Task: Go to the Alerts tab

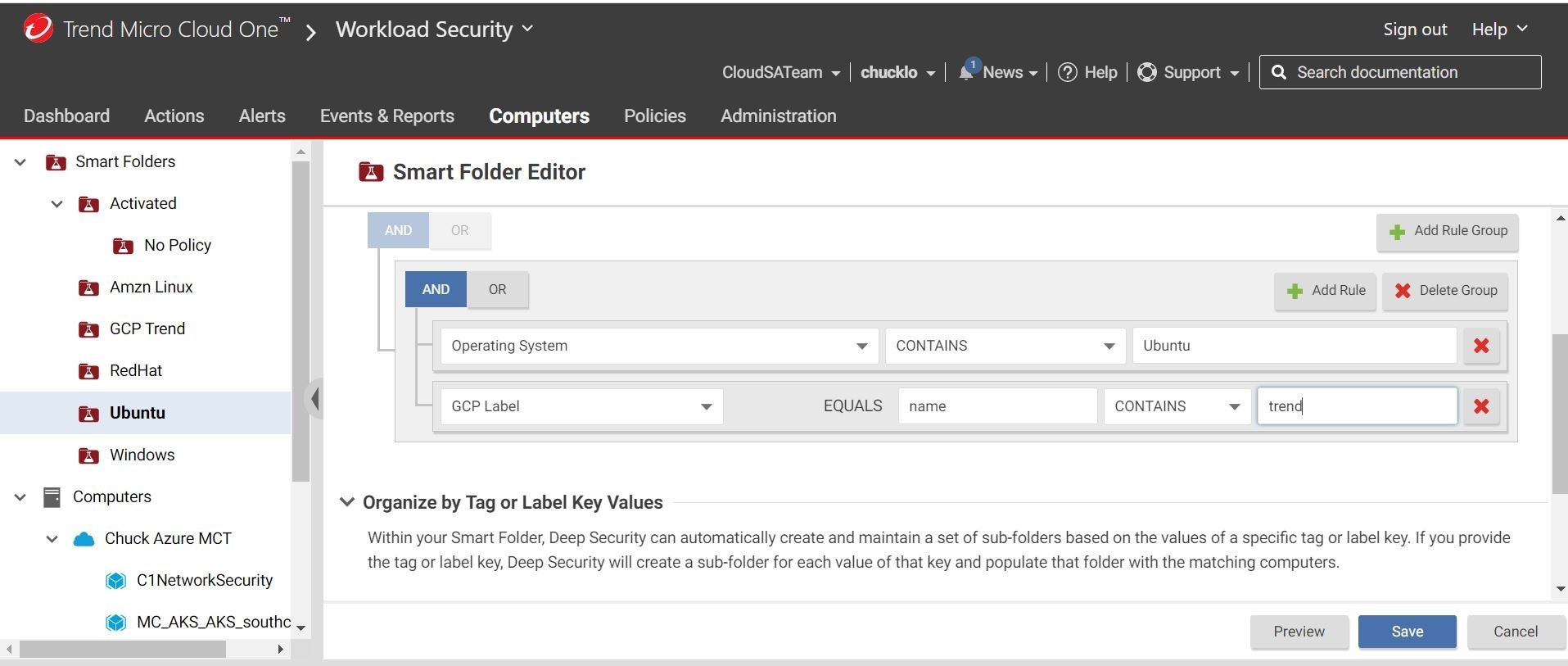Action: (262, 116)
